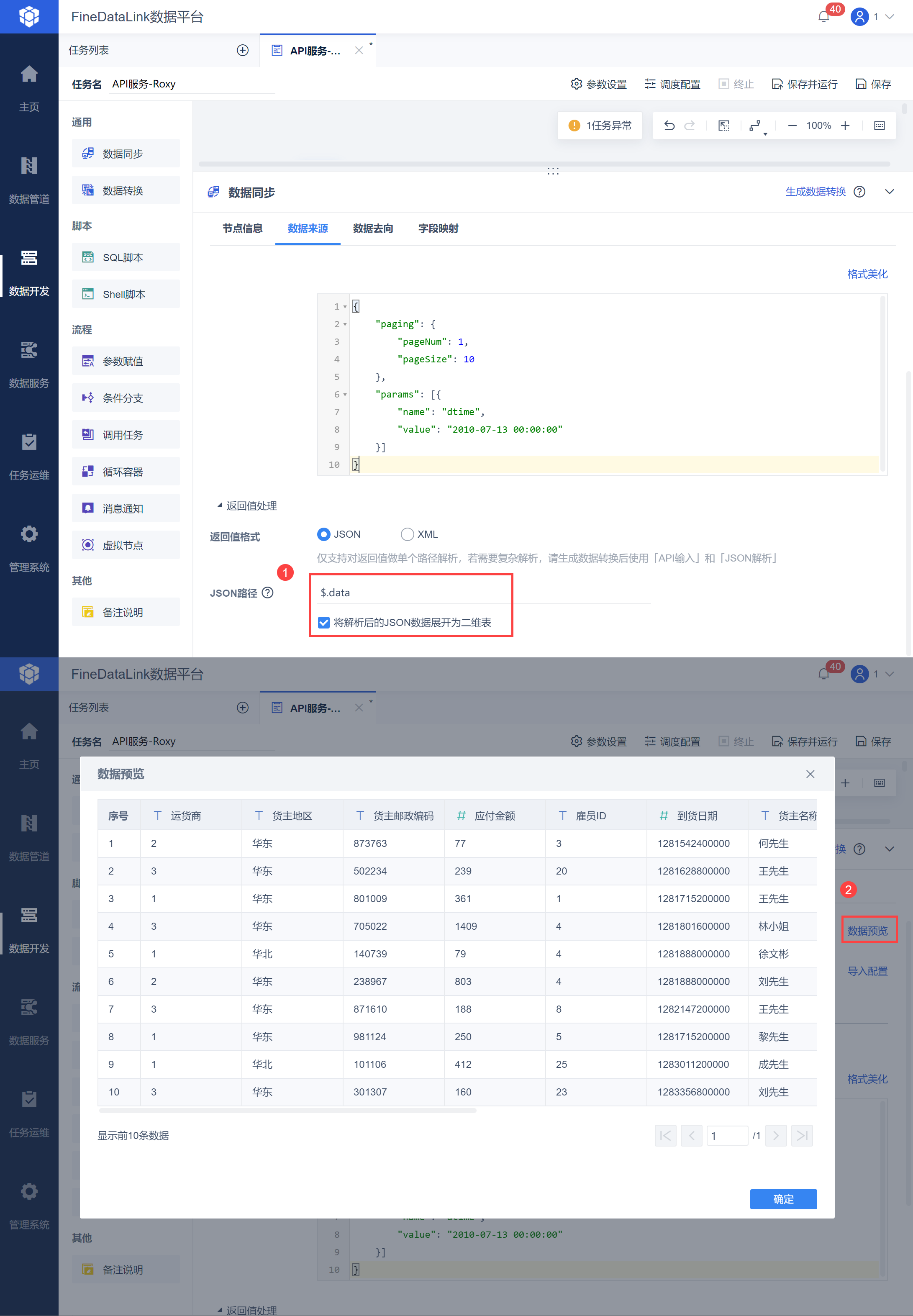
Task: Click horizontal scrollbar in data preview table
Action: [287, 1111]
